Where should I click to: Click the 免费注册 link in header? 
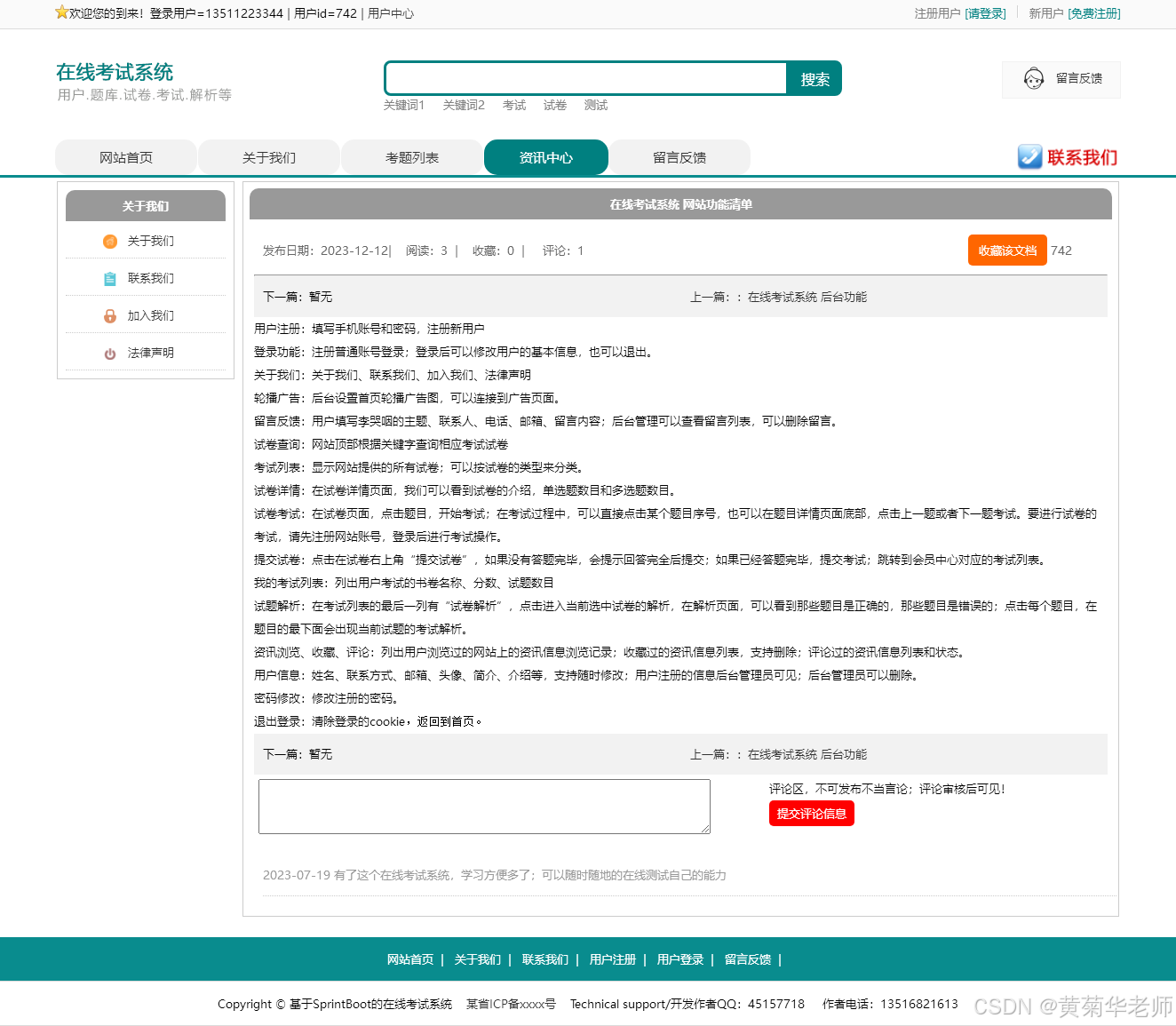(1094, 13)
